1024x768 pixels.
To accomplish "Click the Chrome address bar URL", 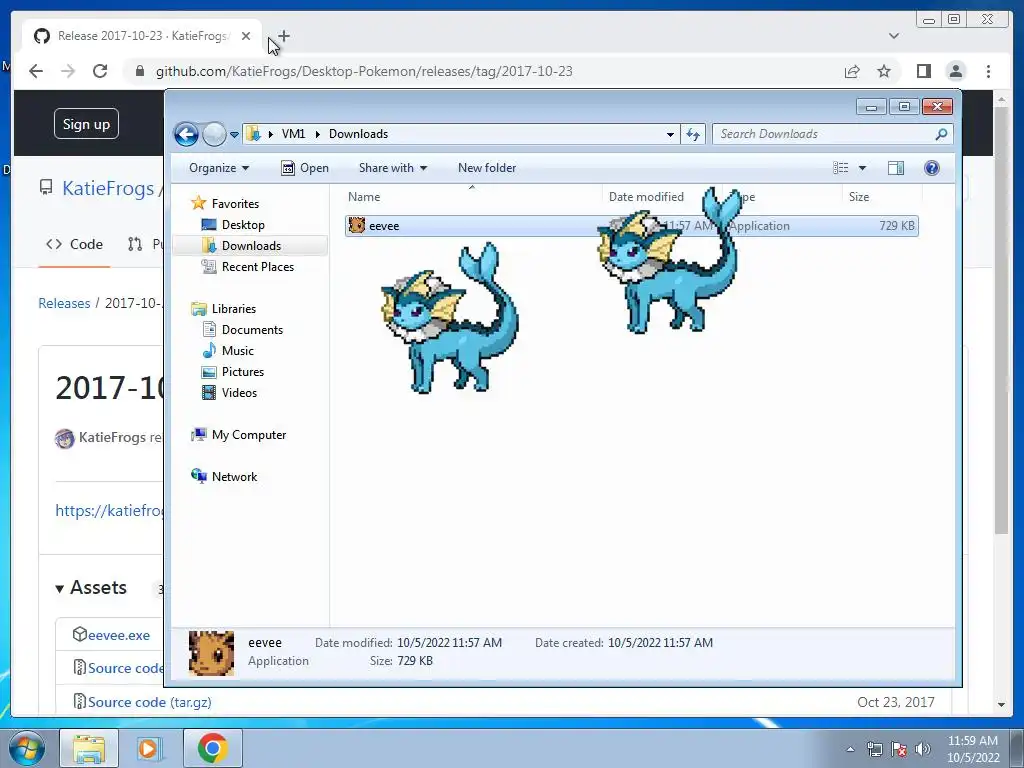I will [364, 71].
